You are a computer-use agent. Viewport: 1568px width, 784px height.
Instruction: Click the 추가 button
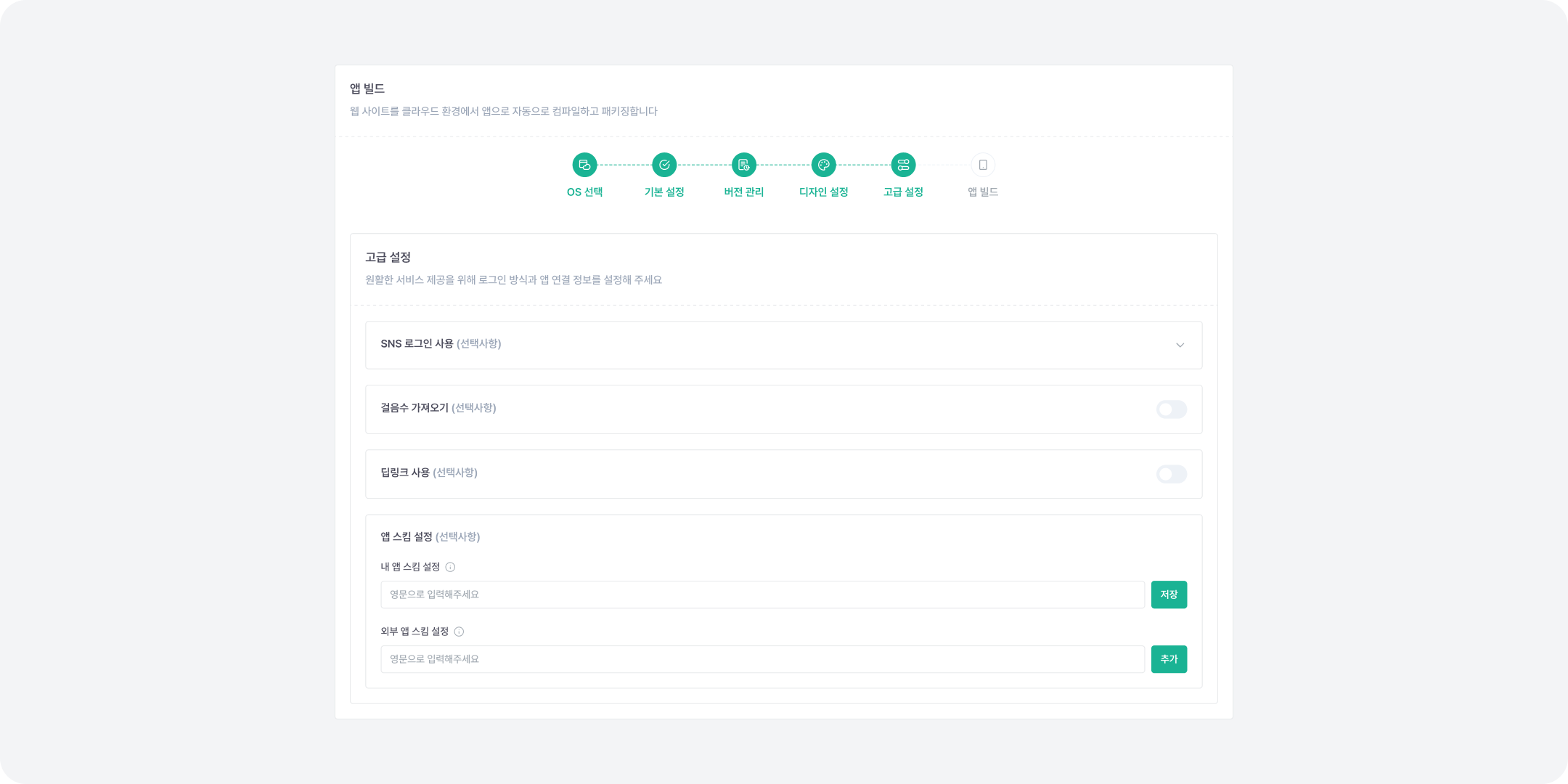(1169, 659)
